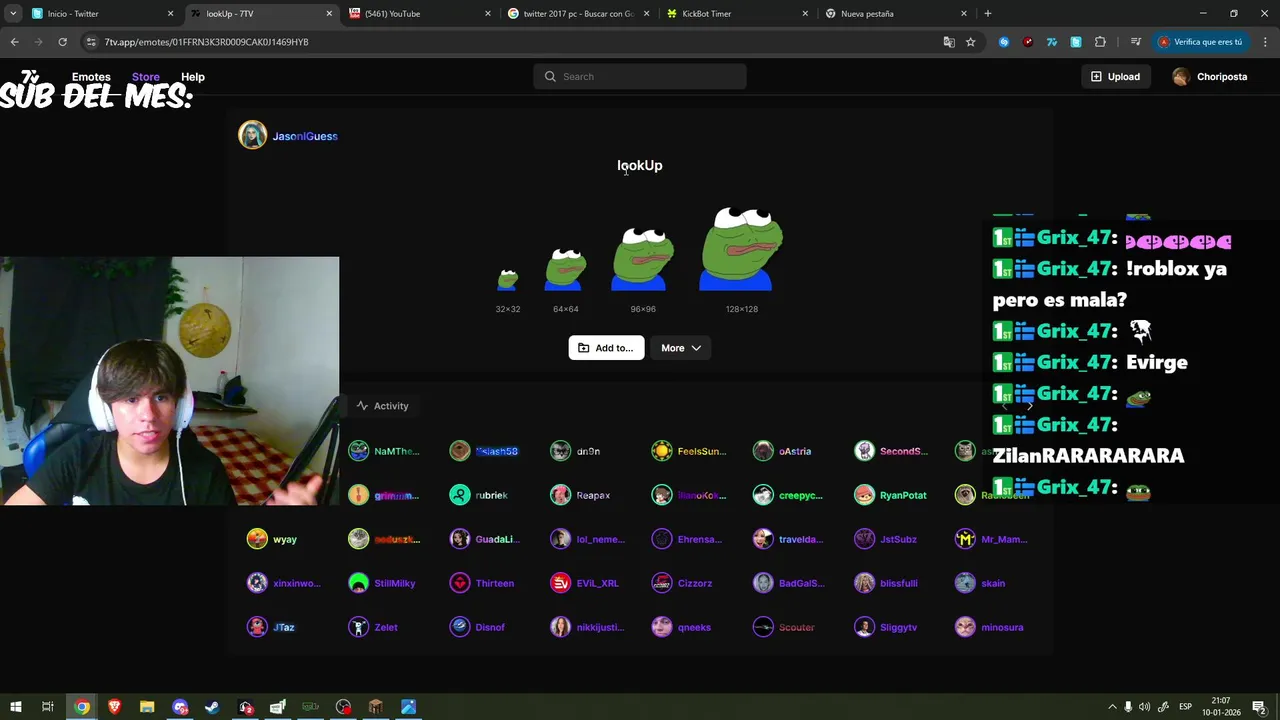Viewport: 1280px width, 720px height.
Task: Open NaMThe... user profile
Action: [x=384, y=451]
